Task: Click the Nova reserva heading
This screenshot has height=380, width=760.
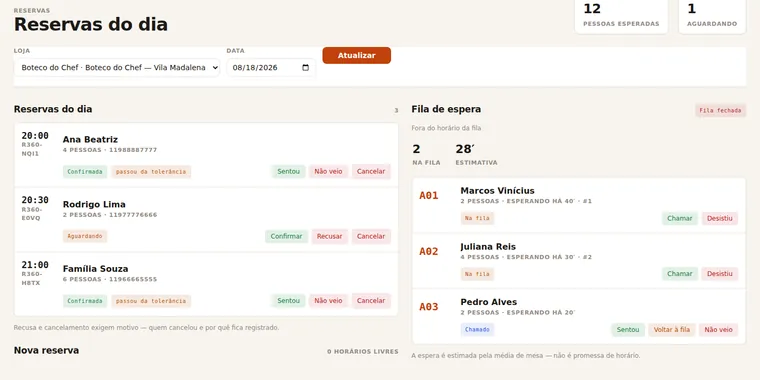Action: click(x=46, y=350)
